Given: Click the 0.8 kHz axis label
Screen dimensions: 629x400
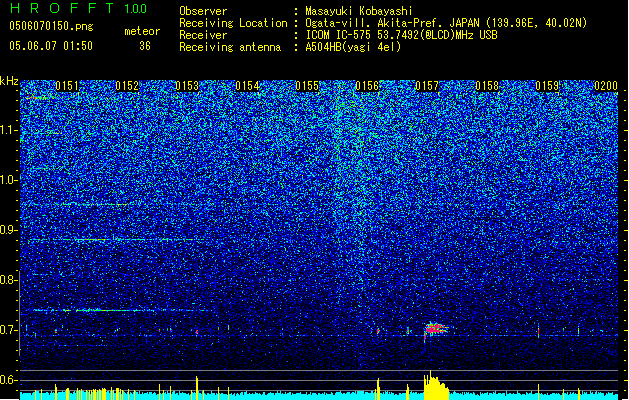Looking at the screenshot, I should [8, 280].
